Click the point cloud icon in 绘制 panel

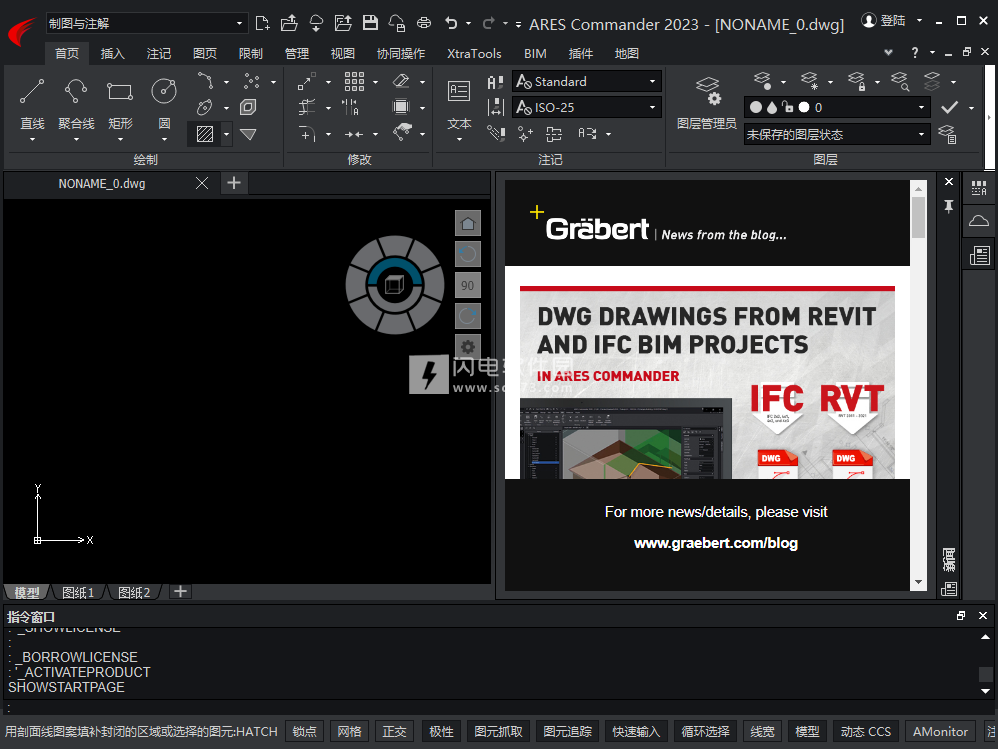(x=251, y=81)
